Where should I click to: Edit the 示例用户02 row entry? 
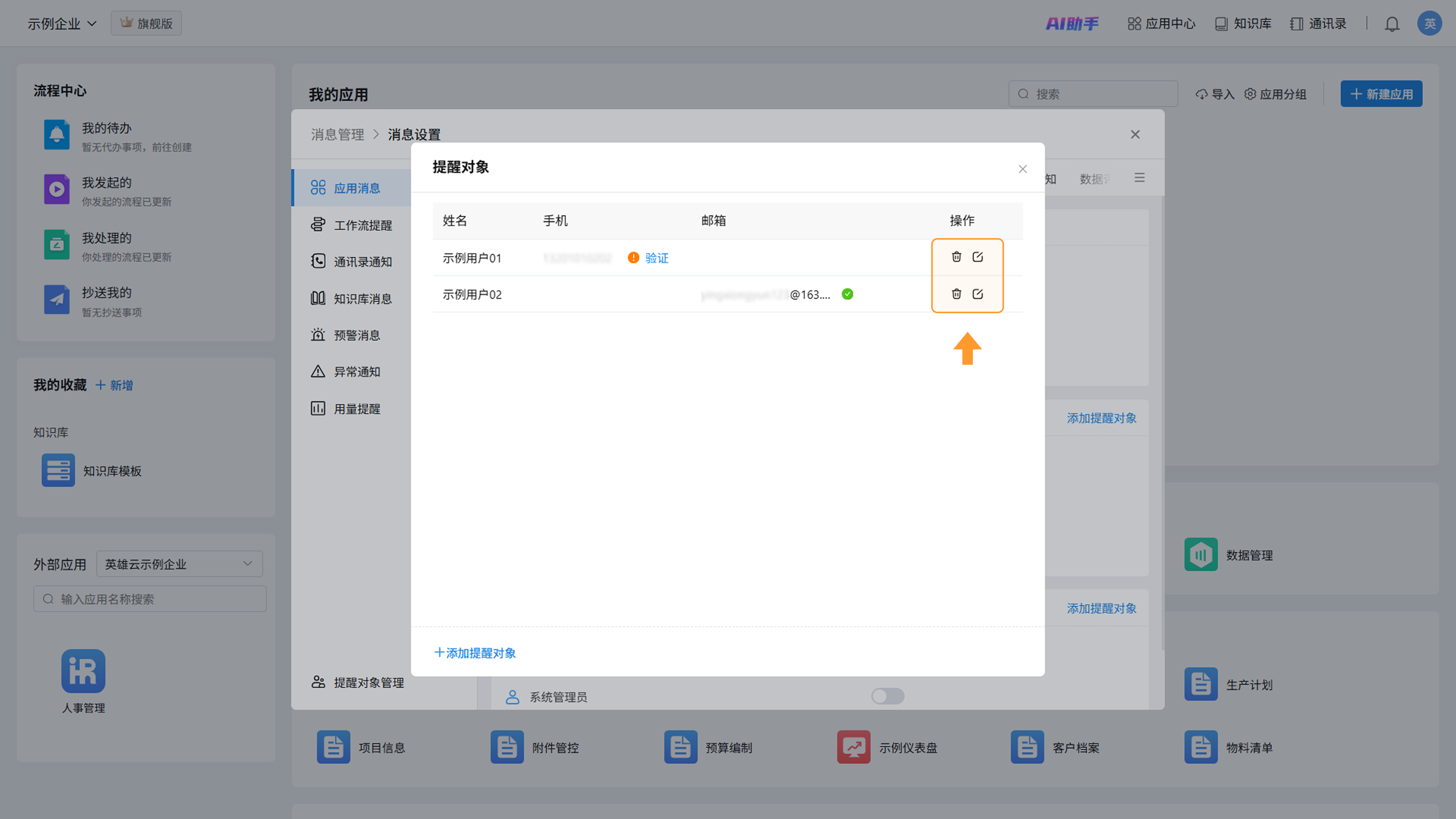(x=978, y=294)
